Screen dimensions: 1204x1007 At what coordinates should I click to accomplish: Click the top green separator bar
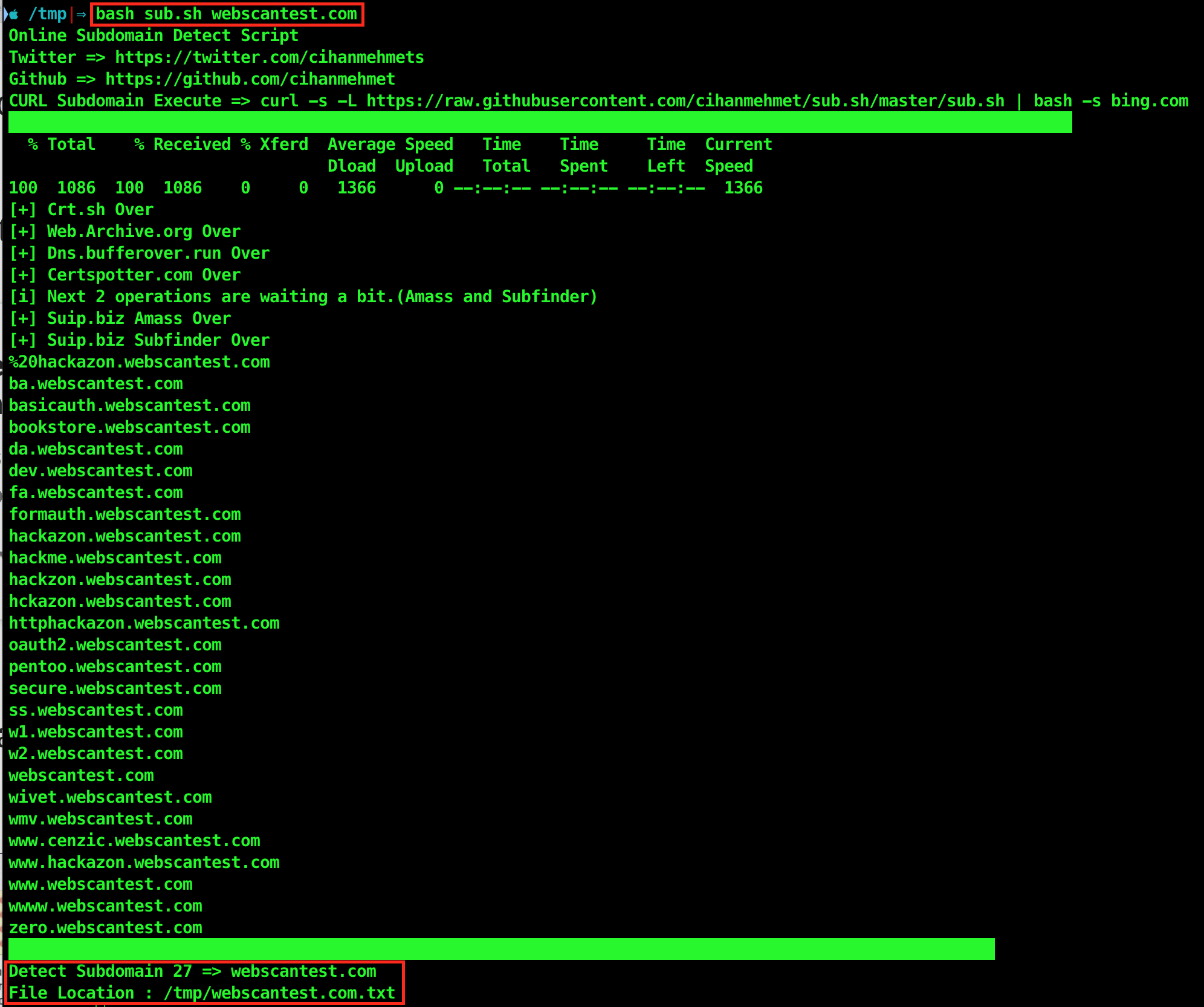tap(540, 123)
